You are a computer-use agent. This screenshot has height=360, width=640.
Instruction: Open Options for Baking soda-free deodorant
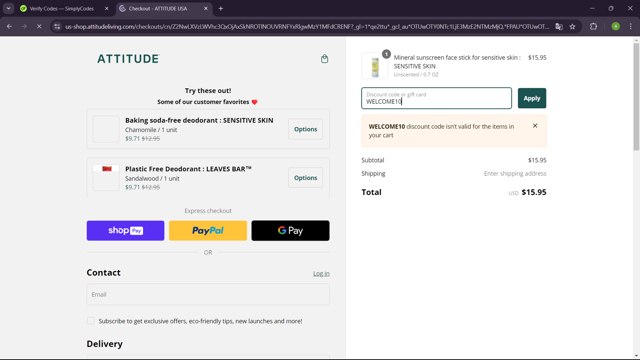[x=305, y=129]
